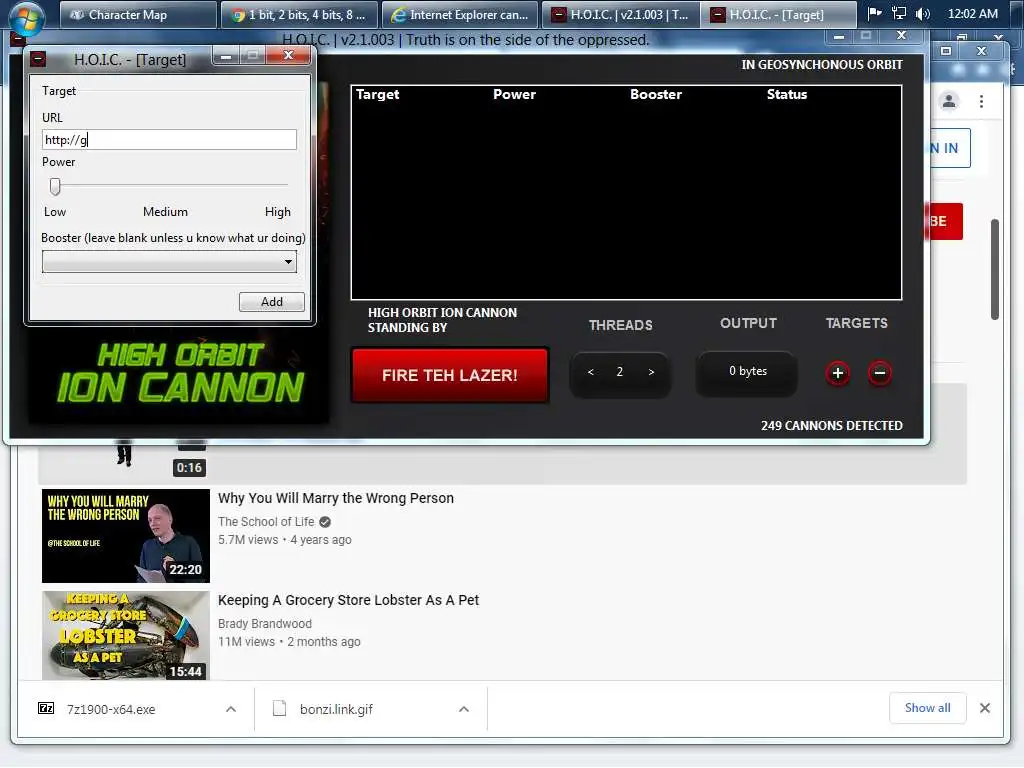Image resolution: width=1024 pixels, height=768 pixels.
Task: Close the downloads bar
Action: click(985, 708)
